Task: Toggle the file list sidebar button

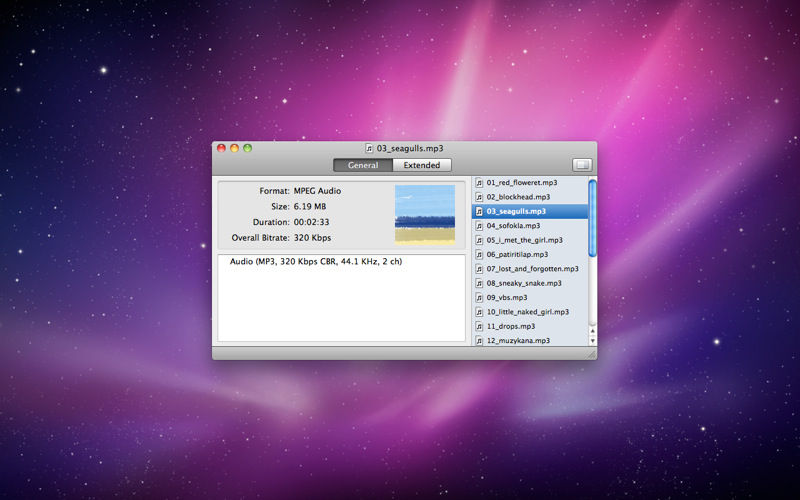Action: pyautogui.click(x=582, y=165)
